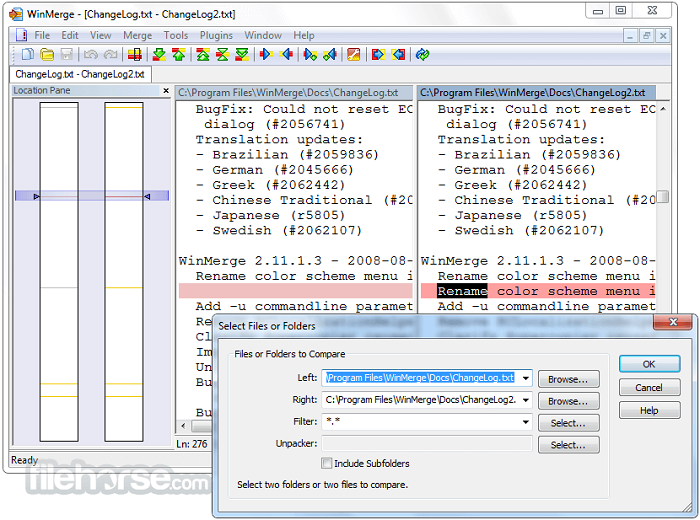Click the Copy to Left toolbar icon

tap(286, 54)
